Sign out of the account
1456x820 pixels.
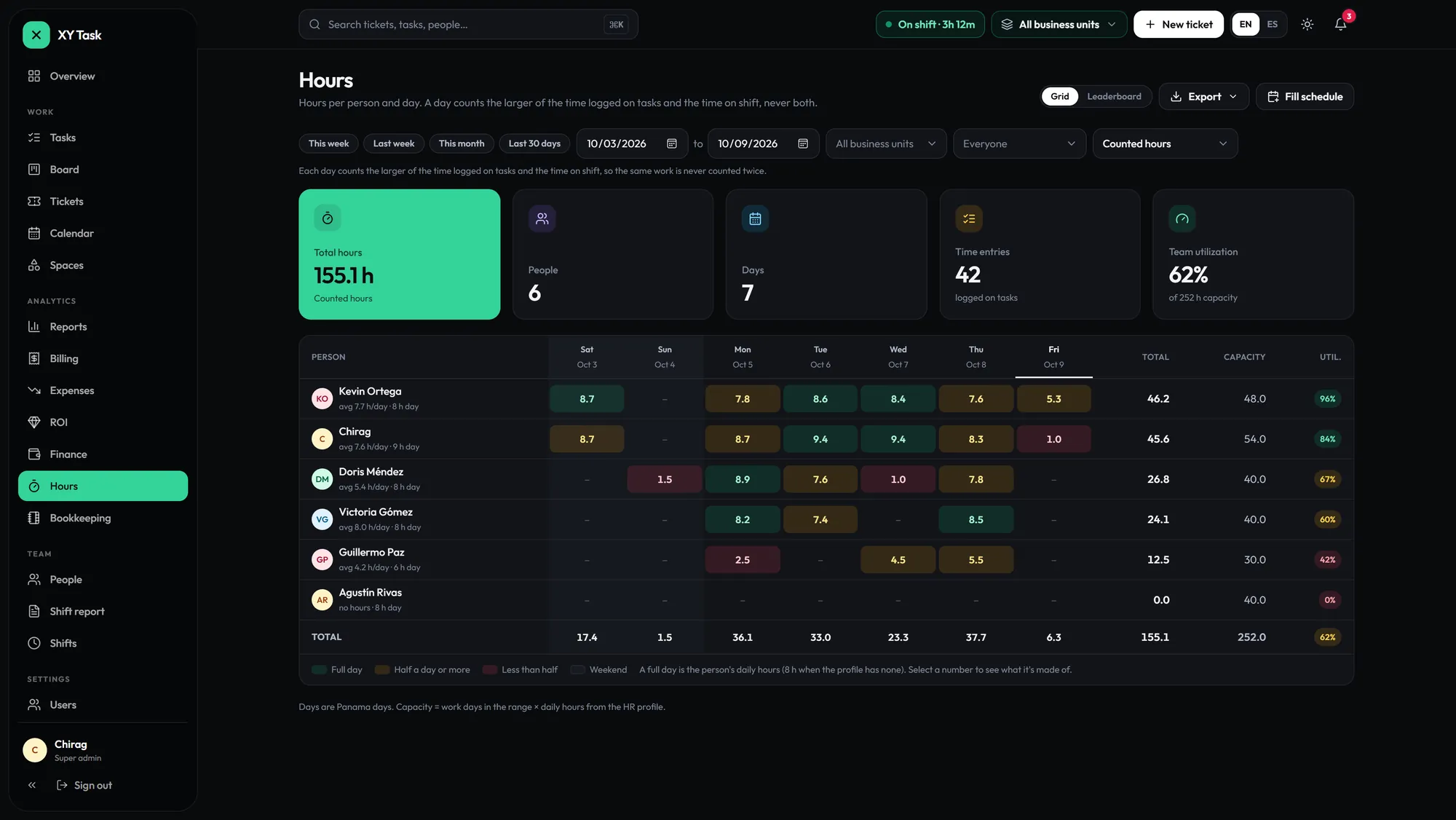85,785
